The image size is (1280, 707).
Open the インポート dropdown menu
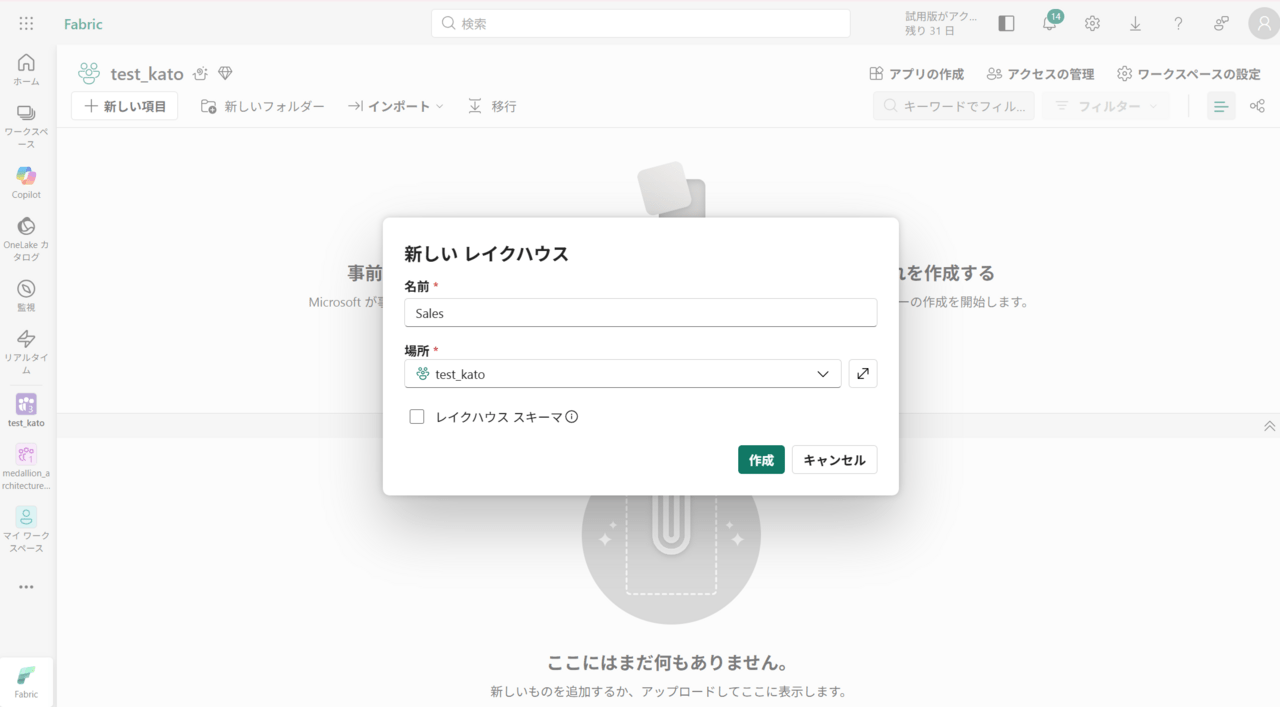click(396, 106)
